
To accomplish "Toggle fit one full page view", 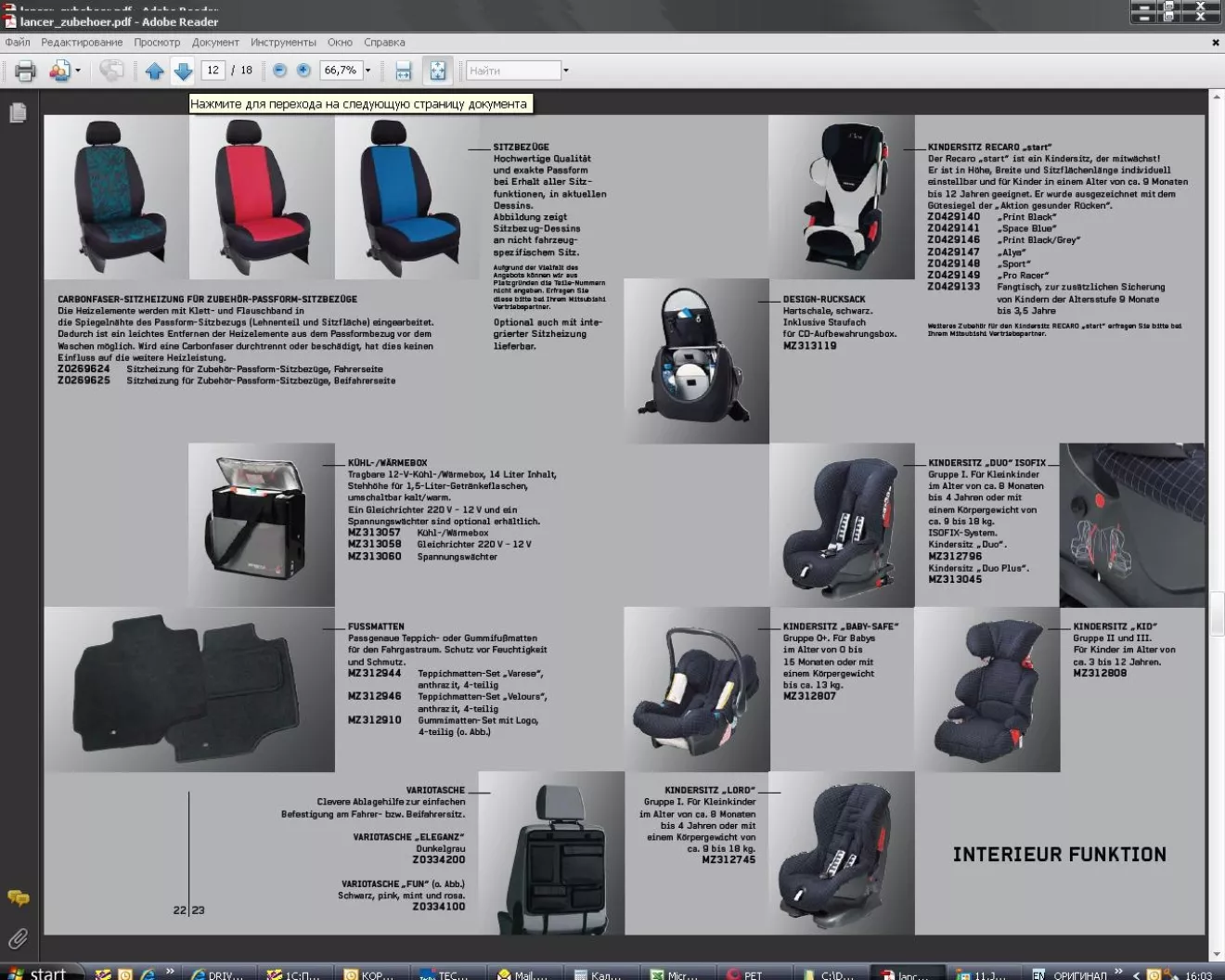I will 437,71.
